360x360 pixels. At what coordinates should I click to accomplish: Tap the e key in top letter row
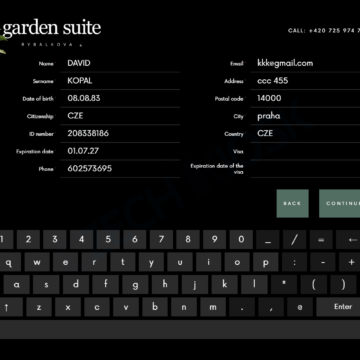66,262
